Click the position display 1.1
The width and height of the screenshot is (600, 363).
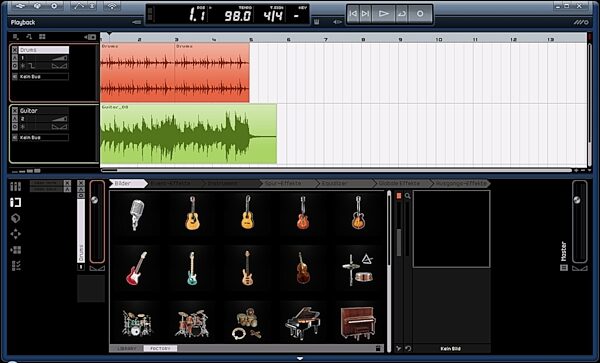tap(197, 15)
